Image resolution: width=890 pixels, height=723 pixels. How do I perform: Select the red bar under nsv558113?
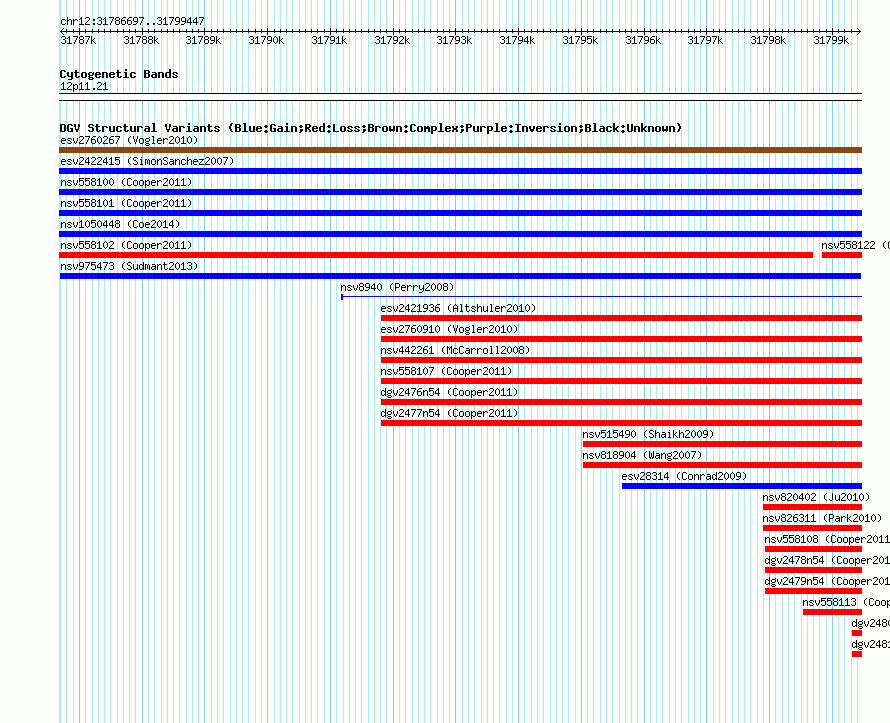coord(833,612)
